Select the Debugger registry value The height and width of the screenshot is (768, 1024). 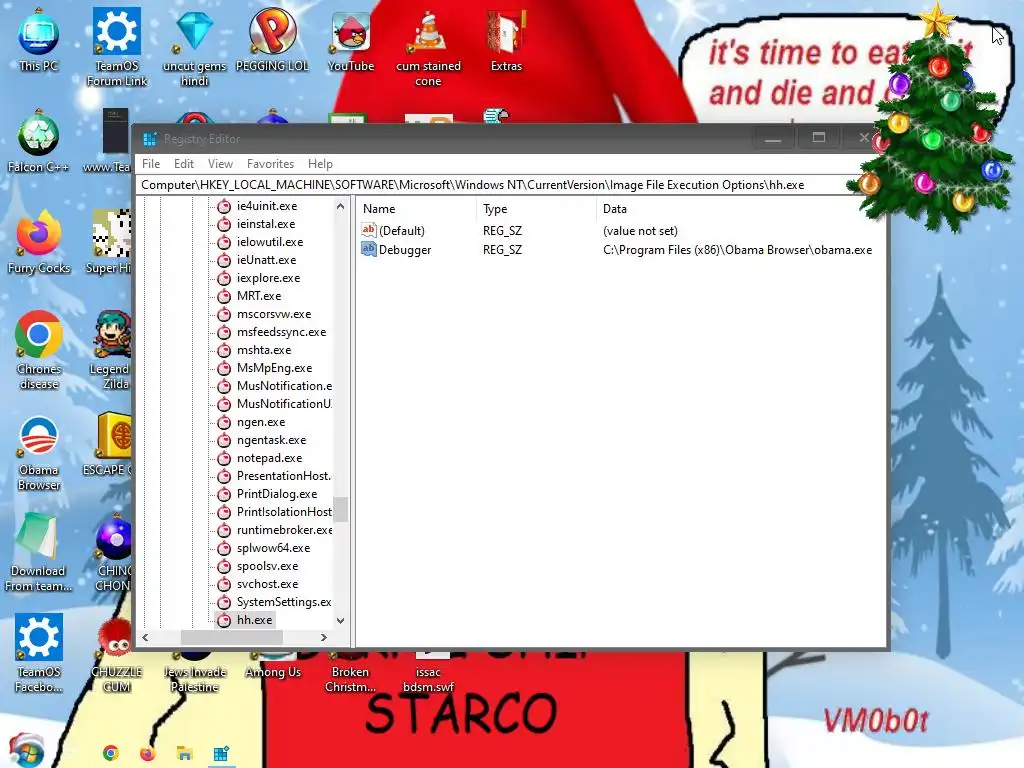[x=405, y=249]
